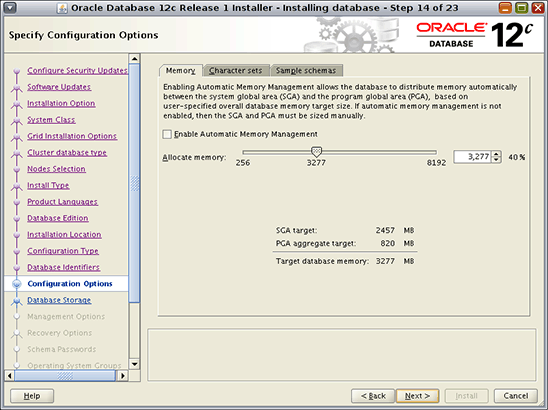Click the Cancel button

click(x=515, y=396)
